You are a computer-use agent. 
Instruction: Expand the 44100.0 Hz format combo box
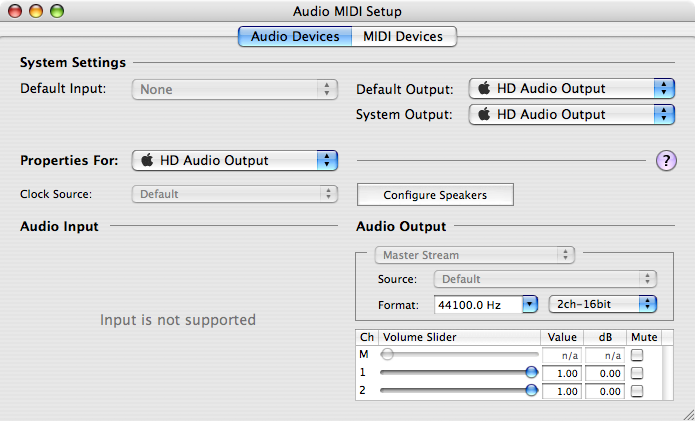[529, 303]
